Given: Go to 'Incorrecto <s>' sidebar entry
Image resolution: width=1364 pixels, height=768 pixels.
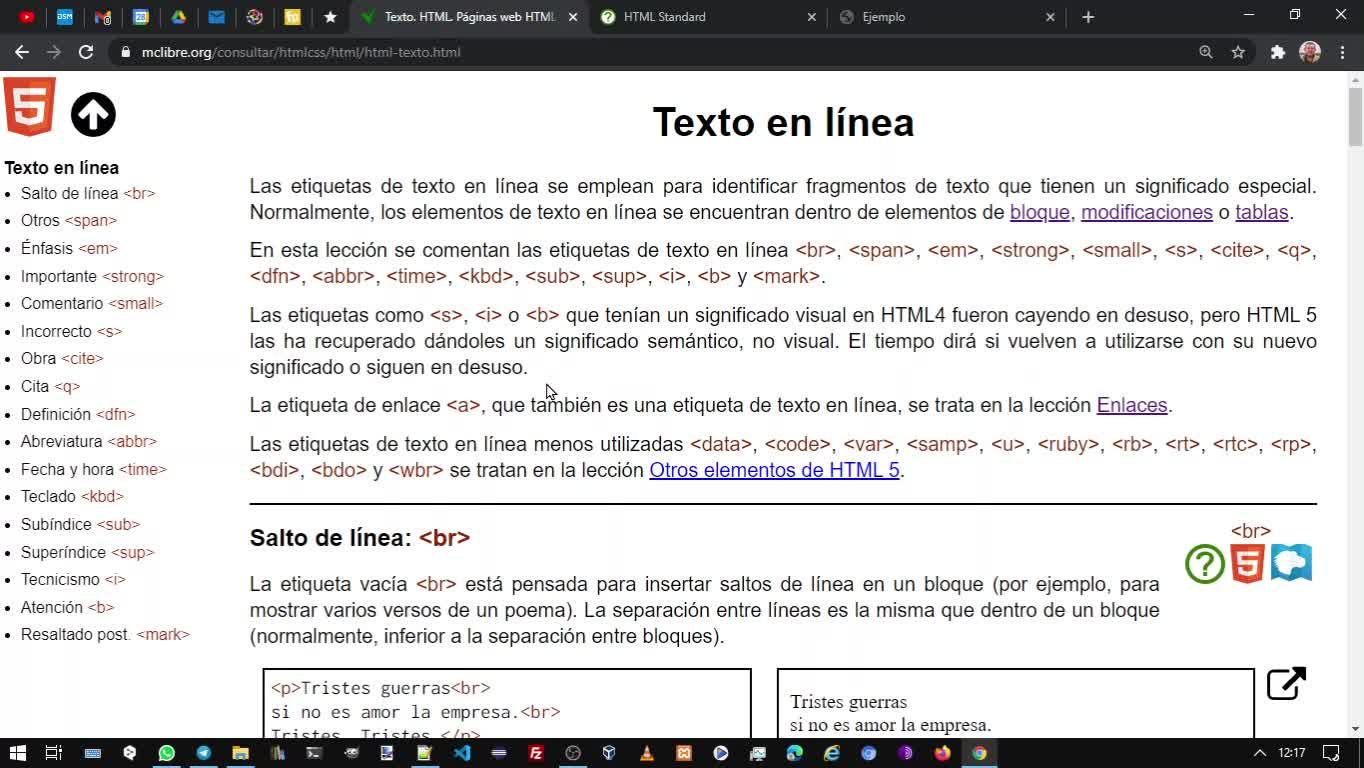Looking at the screenshot, I should click(x=71, y=331).
